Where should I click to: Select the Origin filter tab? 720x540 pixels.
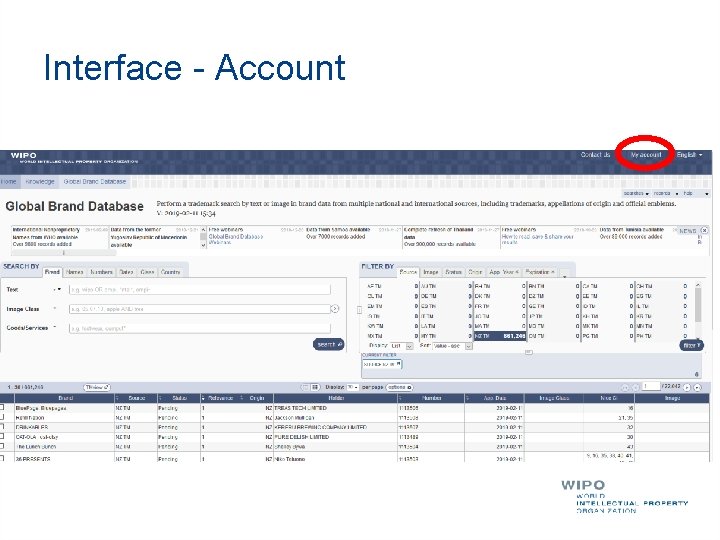(x=475, y=272)
